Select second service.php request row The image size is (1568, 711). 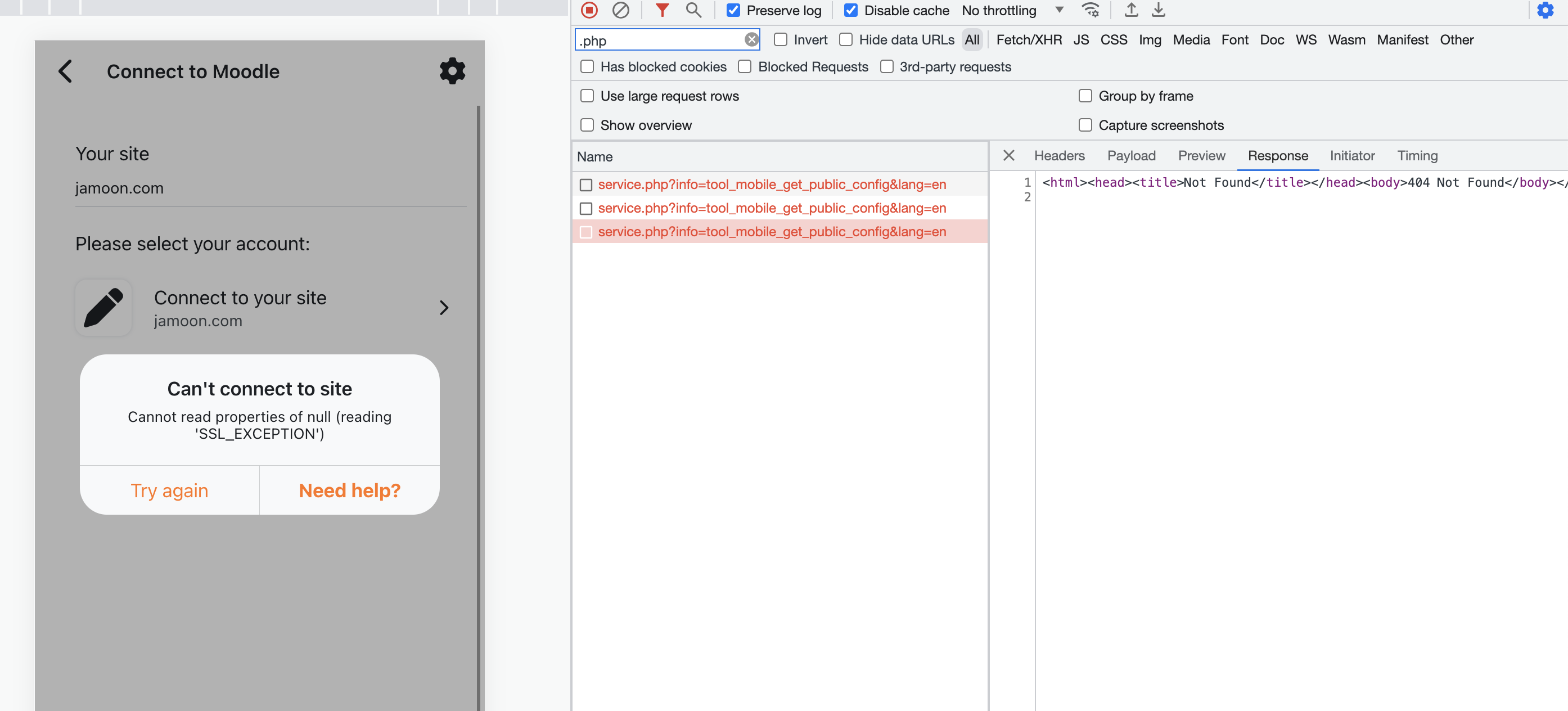coord(779,208)
